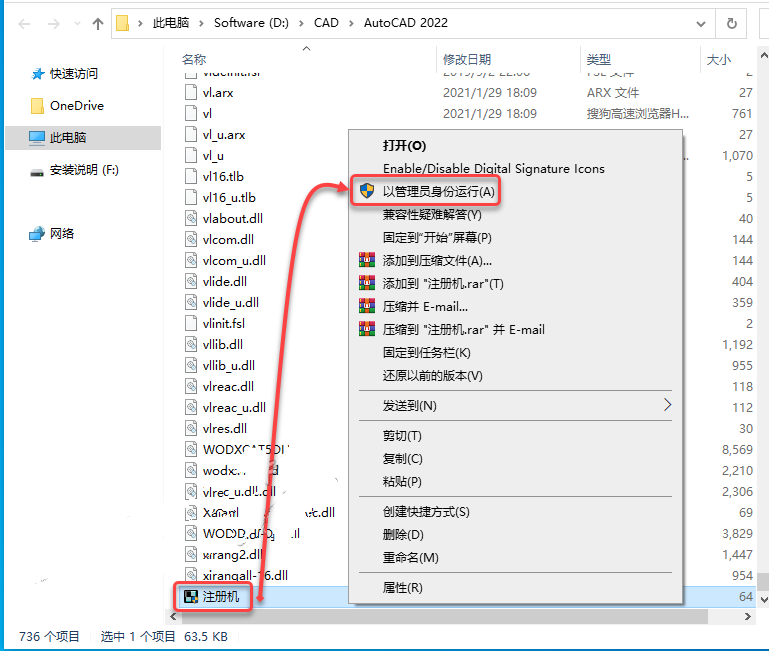The width and height of the screenshot is (769, 651).
Task: Select the 注册机 file
Action: tap(221, 597)
